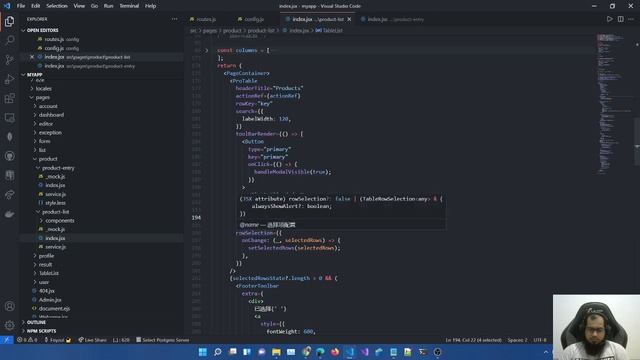640x360 pixels.
Task: Collapse the MYAPP project section
Action: [34, 75]
